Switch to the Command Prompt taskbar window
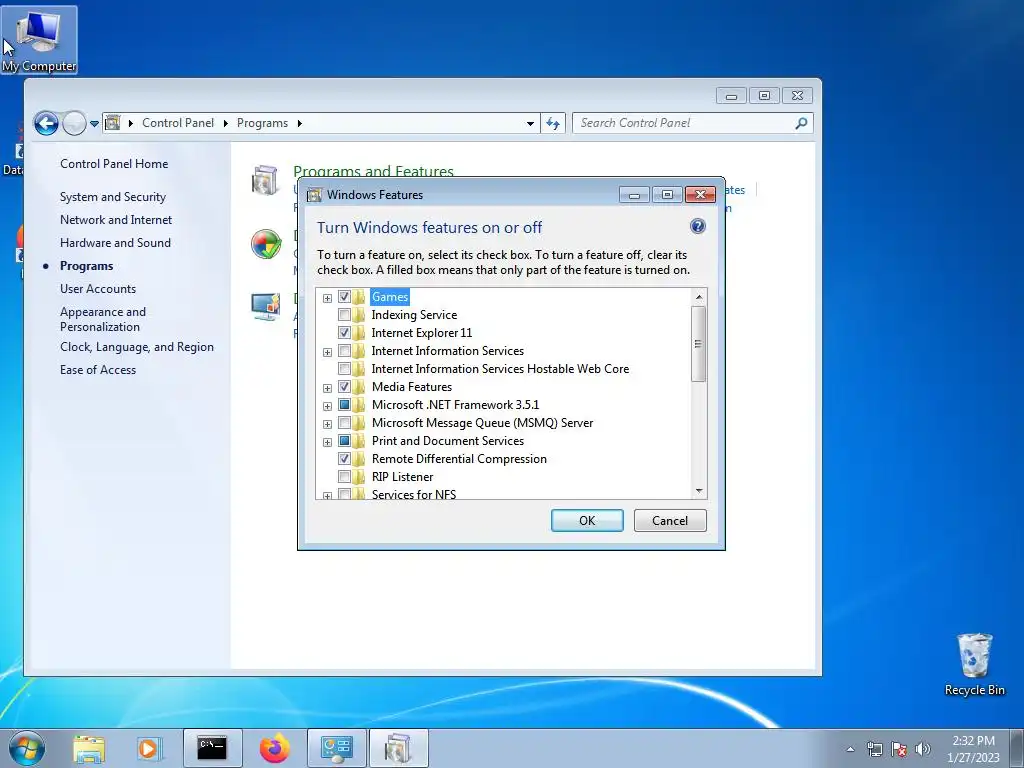 (212, 748)
